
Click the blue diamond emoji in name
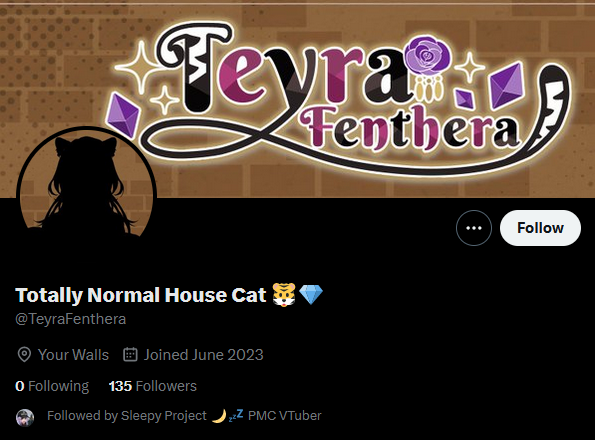pos(311,295)
